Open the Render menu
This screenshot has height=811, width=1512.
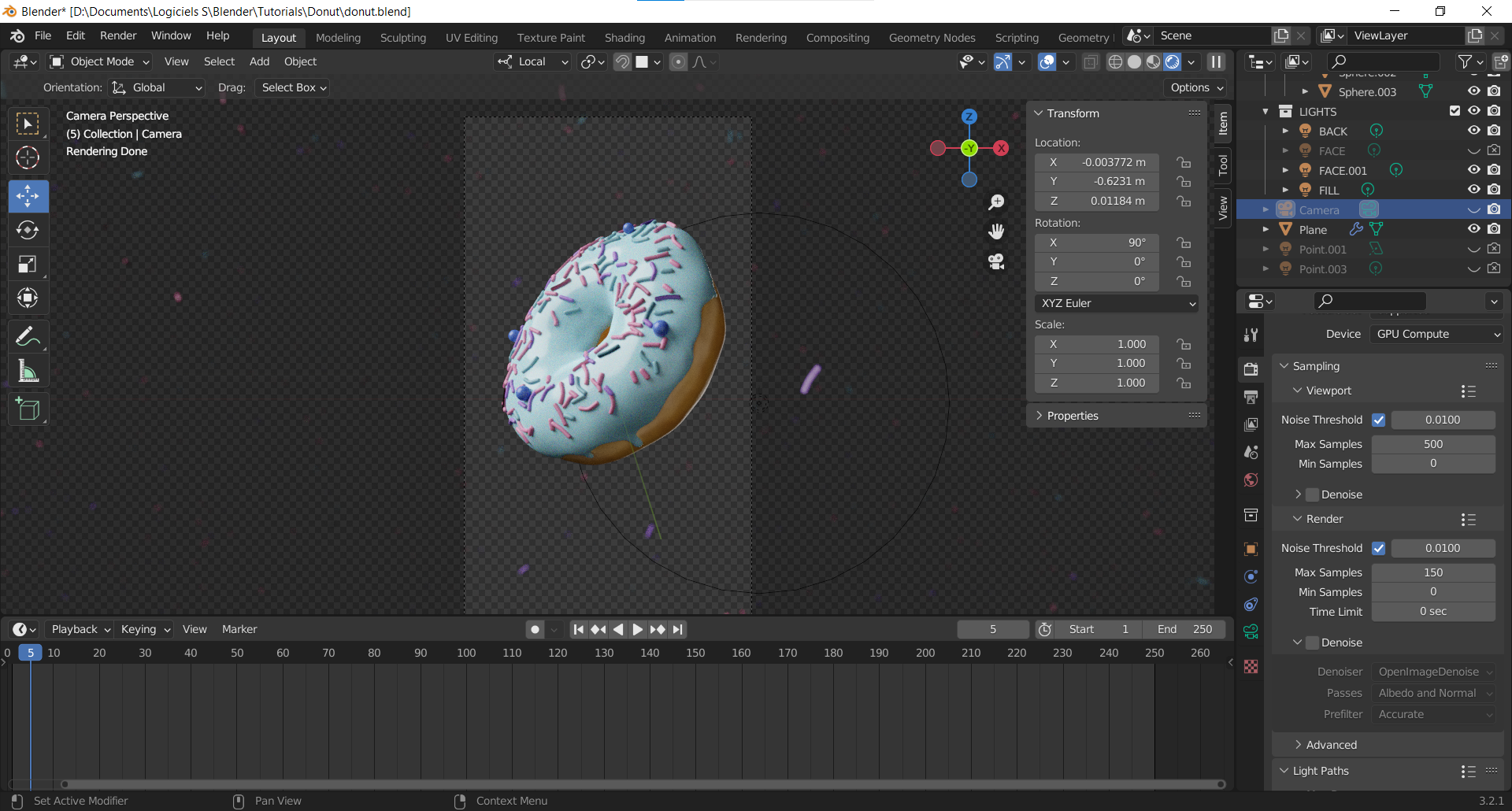[x=118, y=35]
